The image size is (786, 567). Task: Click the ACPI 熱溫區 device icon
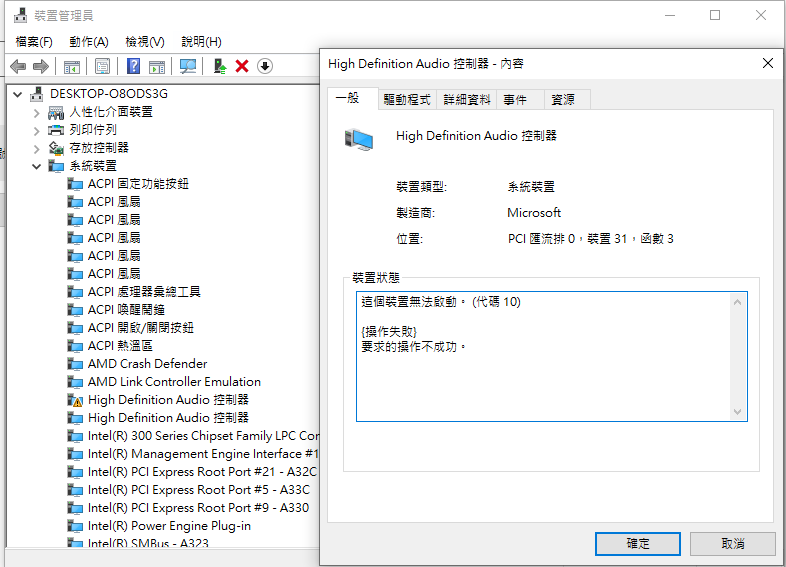click(x=75, y=346)
